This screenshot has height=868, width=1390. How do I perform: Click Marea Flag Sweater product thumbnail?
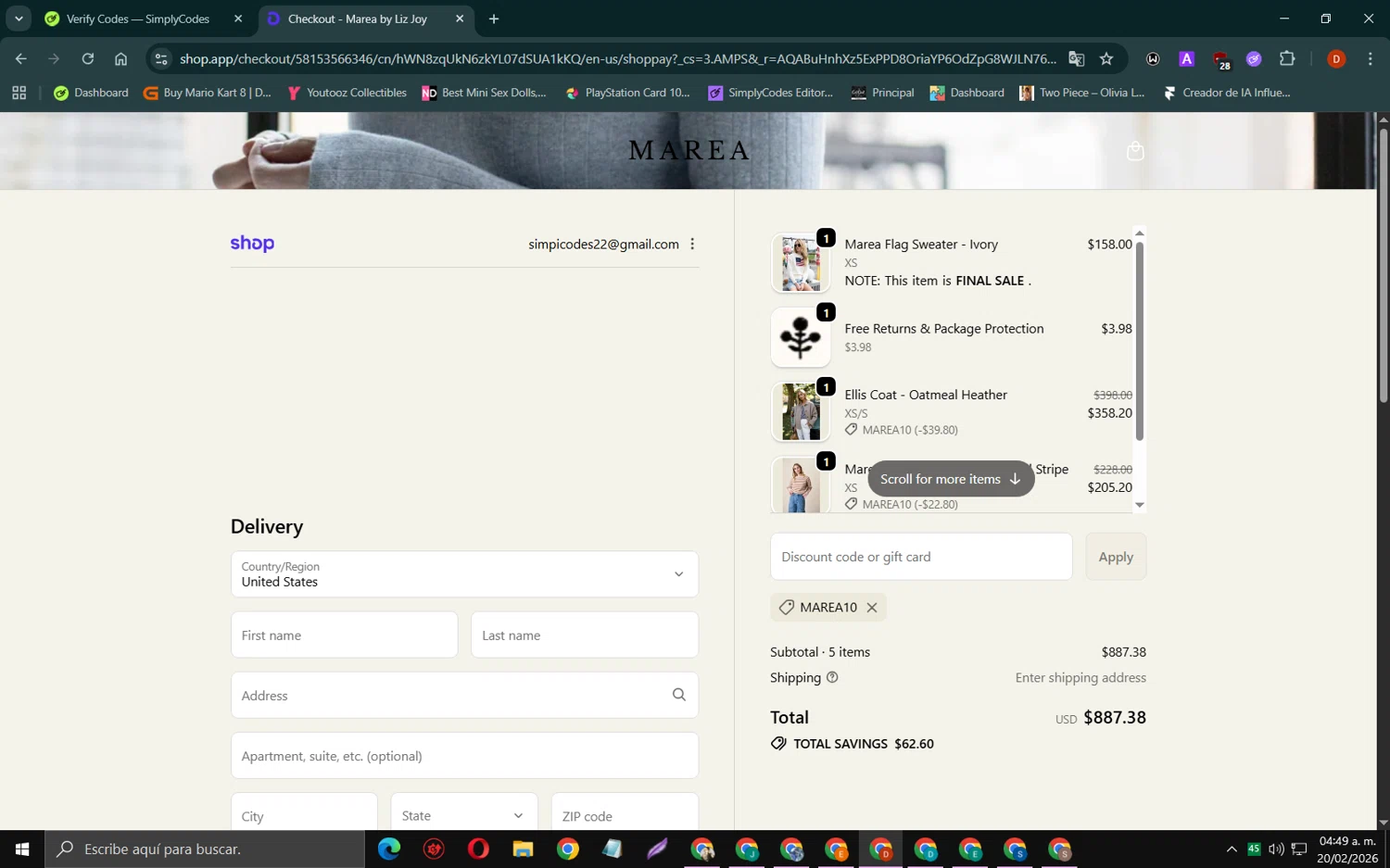(801, 263)
